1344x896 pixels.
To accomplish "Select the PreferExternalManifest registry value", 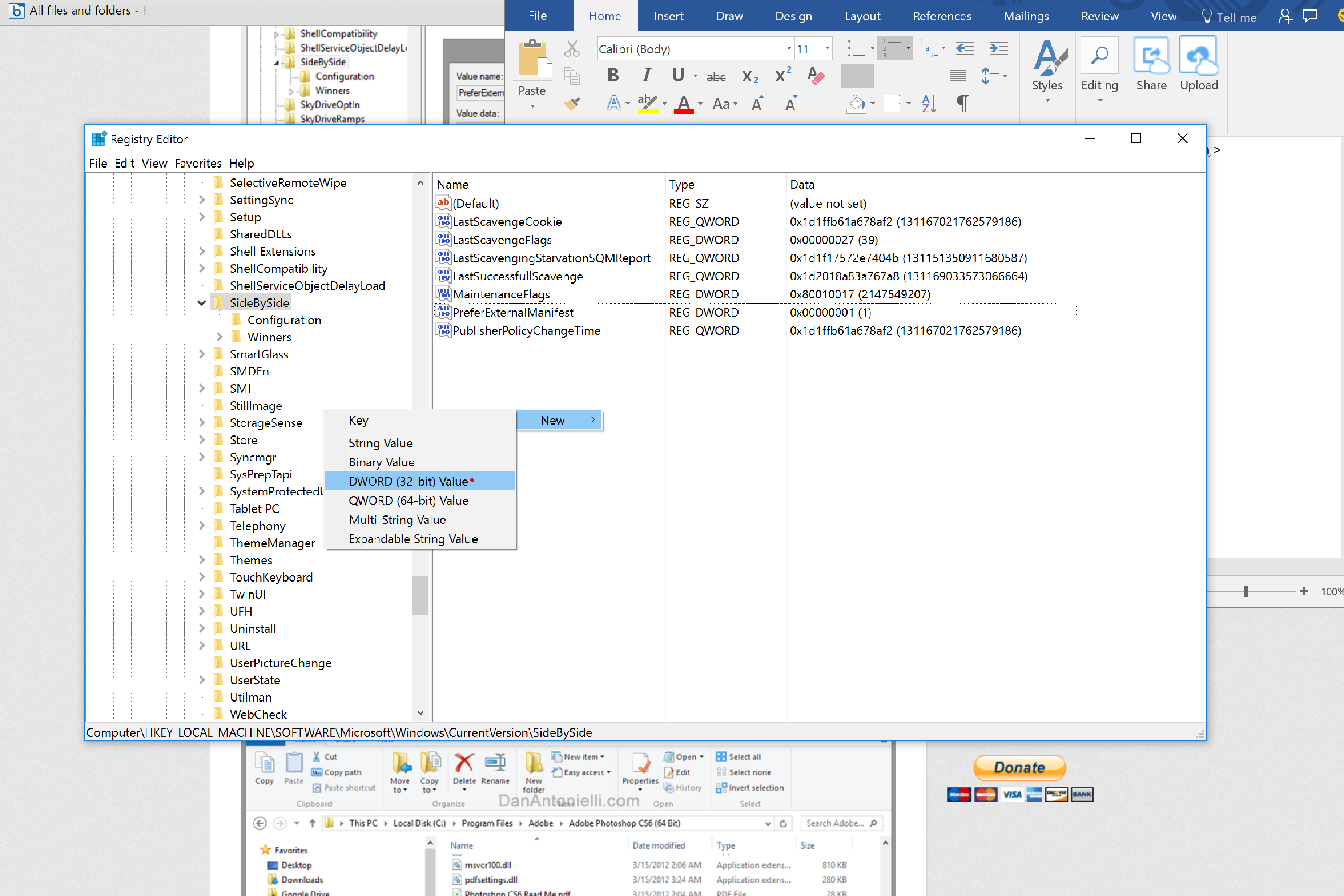I will pyautogui.click(x=513, y=313).
